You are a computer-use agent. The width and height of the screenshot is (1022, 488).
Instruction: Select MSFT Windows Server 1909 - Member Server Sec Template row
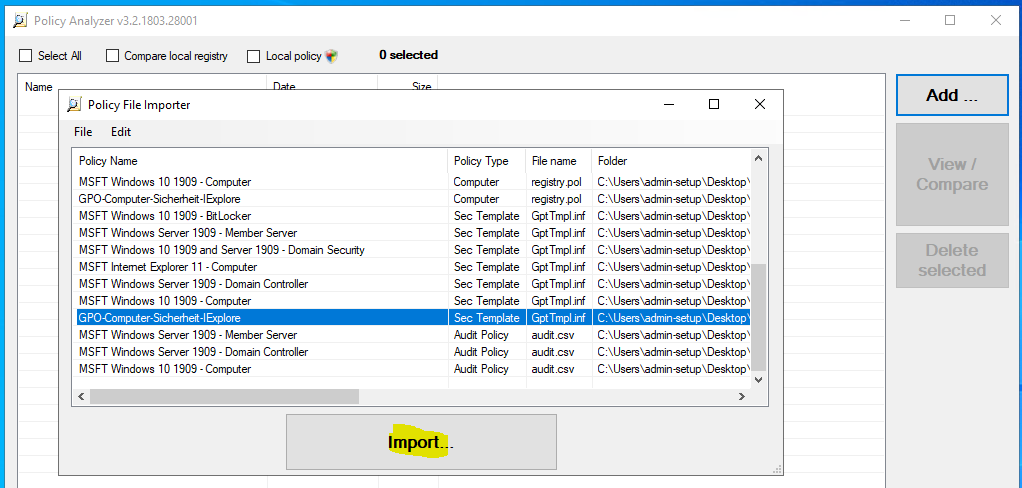click(412, 233)
